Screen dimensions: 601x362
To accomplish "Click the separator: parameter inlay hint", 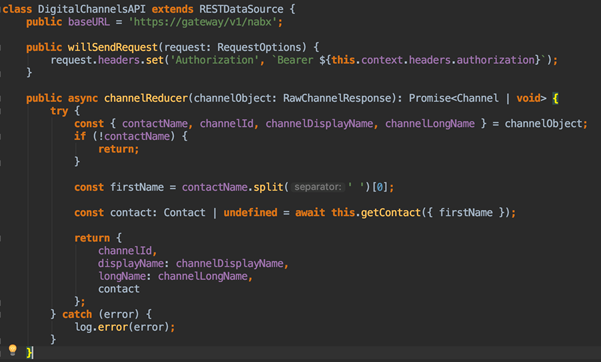I will click(318, 187).
